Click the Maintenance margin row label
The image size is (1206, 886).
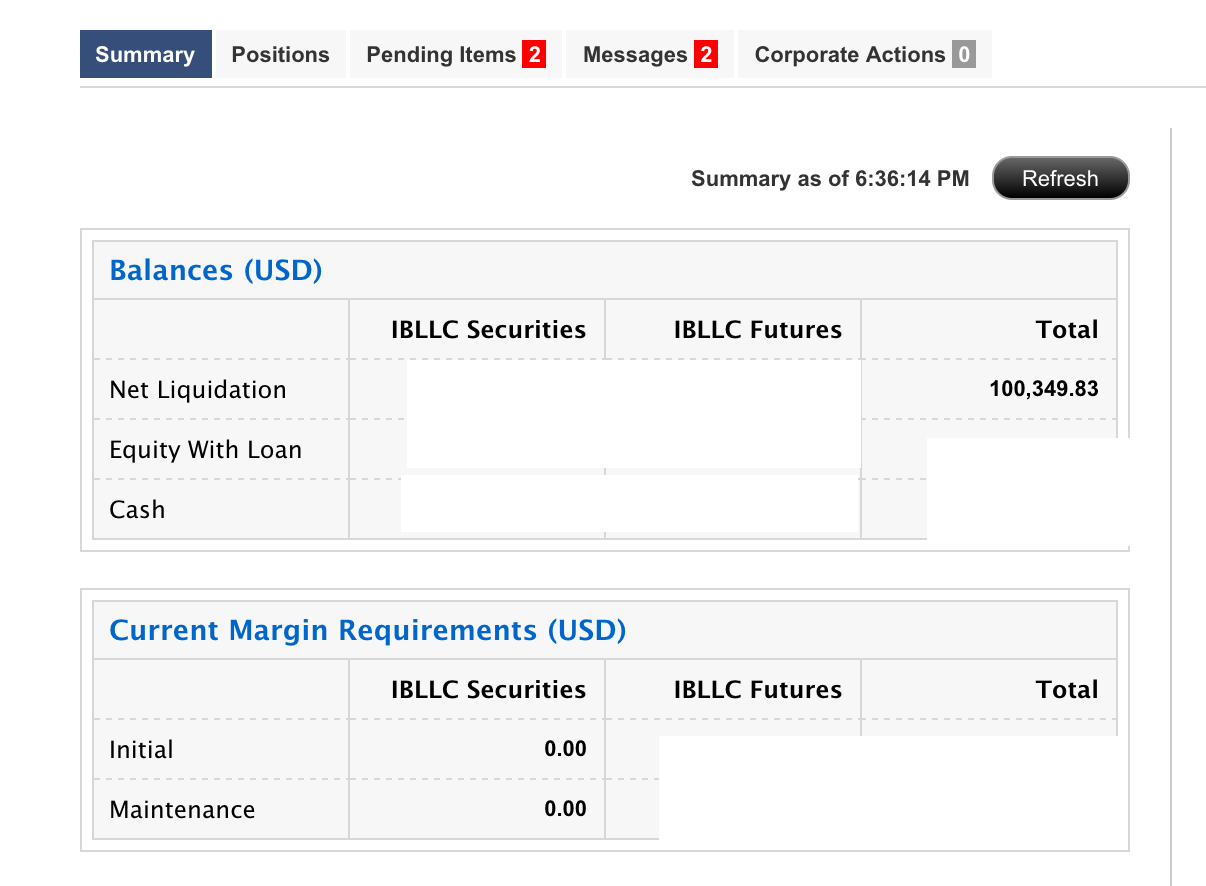pos(182,810)
